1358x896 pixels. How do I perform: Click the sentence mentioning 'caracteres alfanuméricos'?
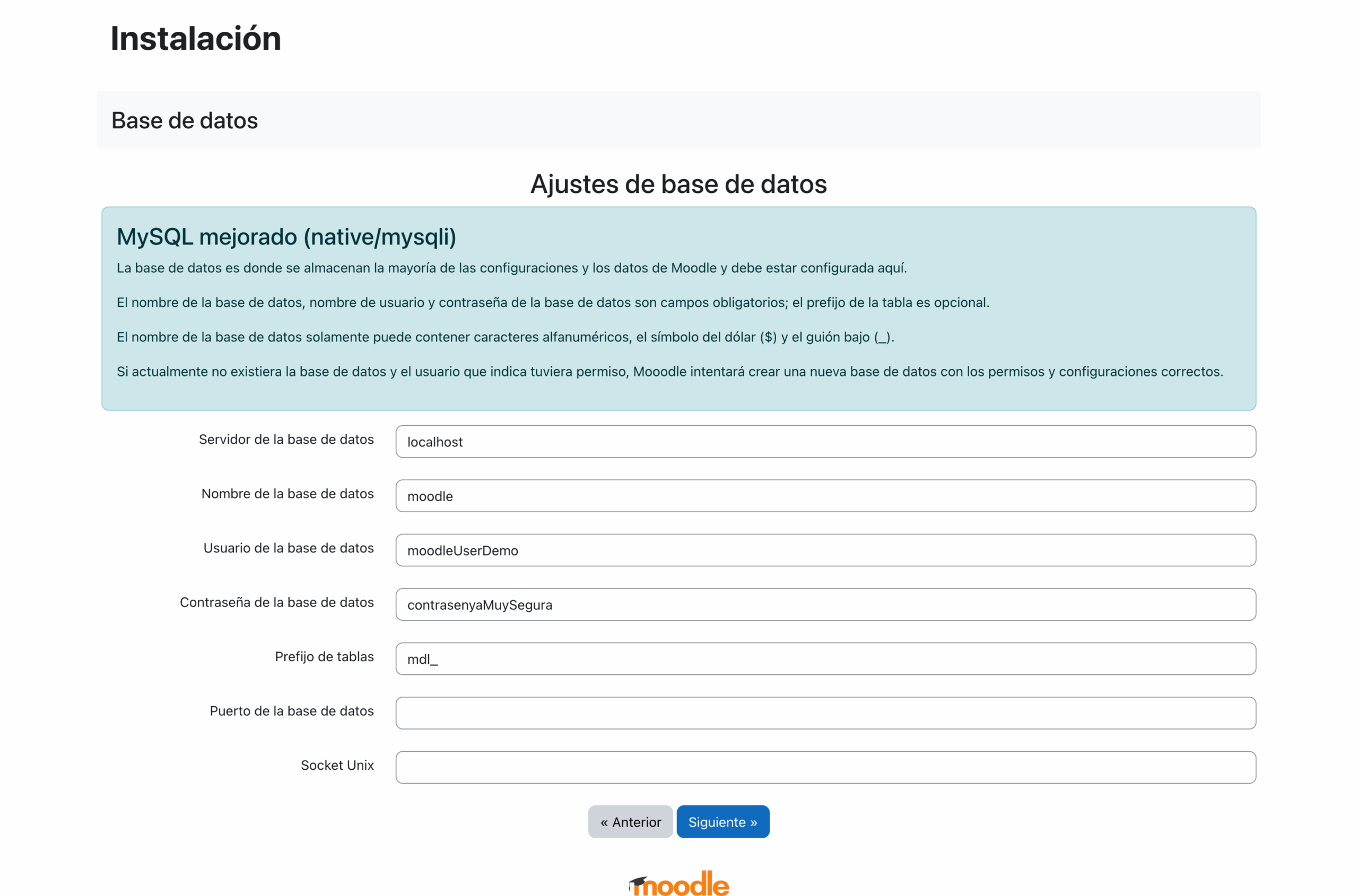[x=506, y=337]
